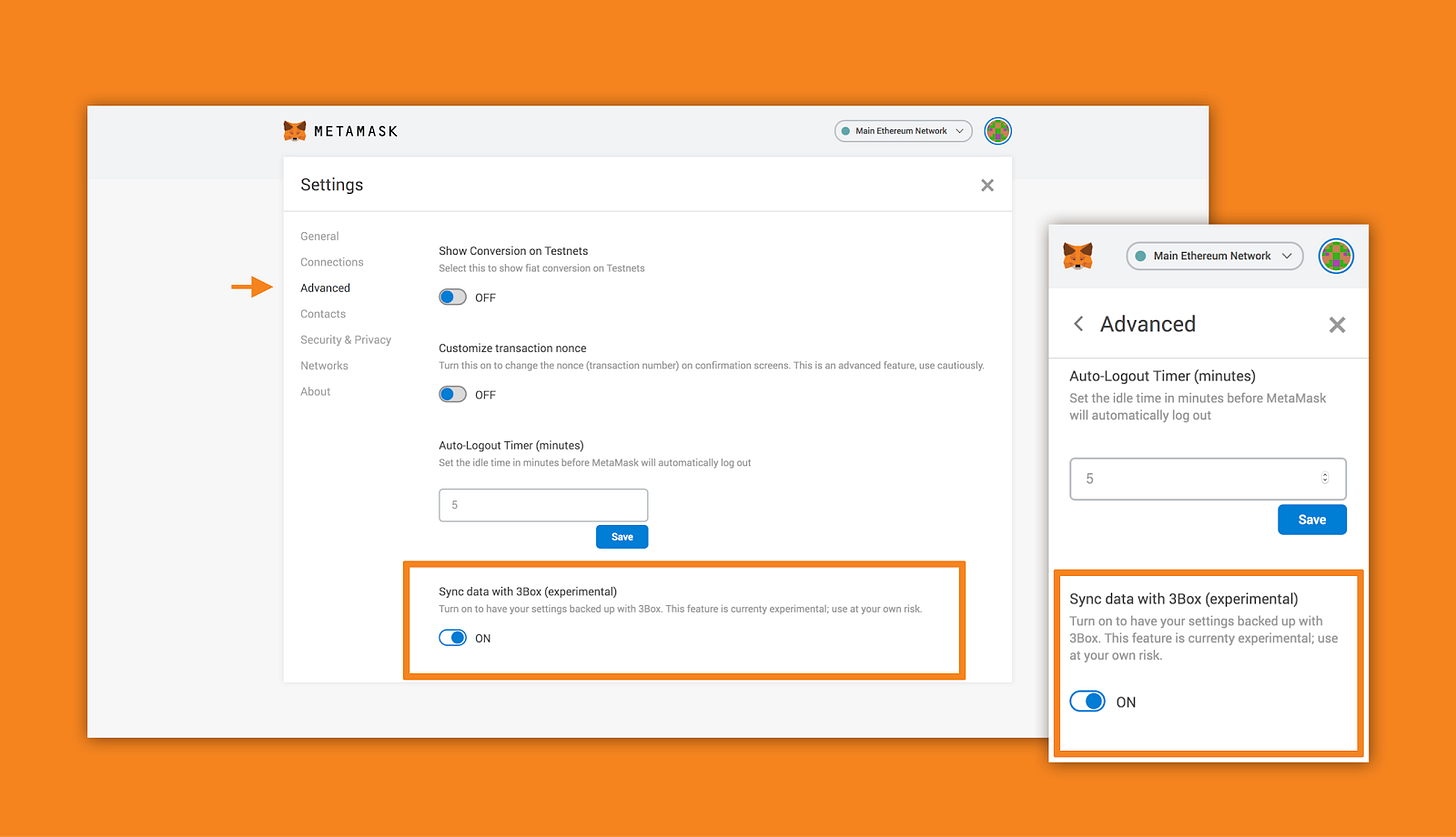
Task: Click 'Sync data with 3Box (experimental)' label in popup
Action: coord(1184,599)
